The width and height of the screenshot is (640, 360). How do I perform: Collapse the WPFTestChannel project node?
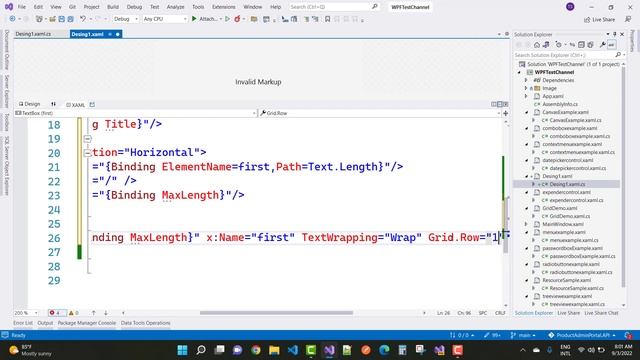[x=519, y=72]
